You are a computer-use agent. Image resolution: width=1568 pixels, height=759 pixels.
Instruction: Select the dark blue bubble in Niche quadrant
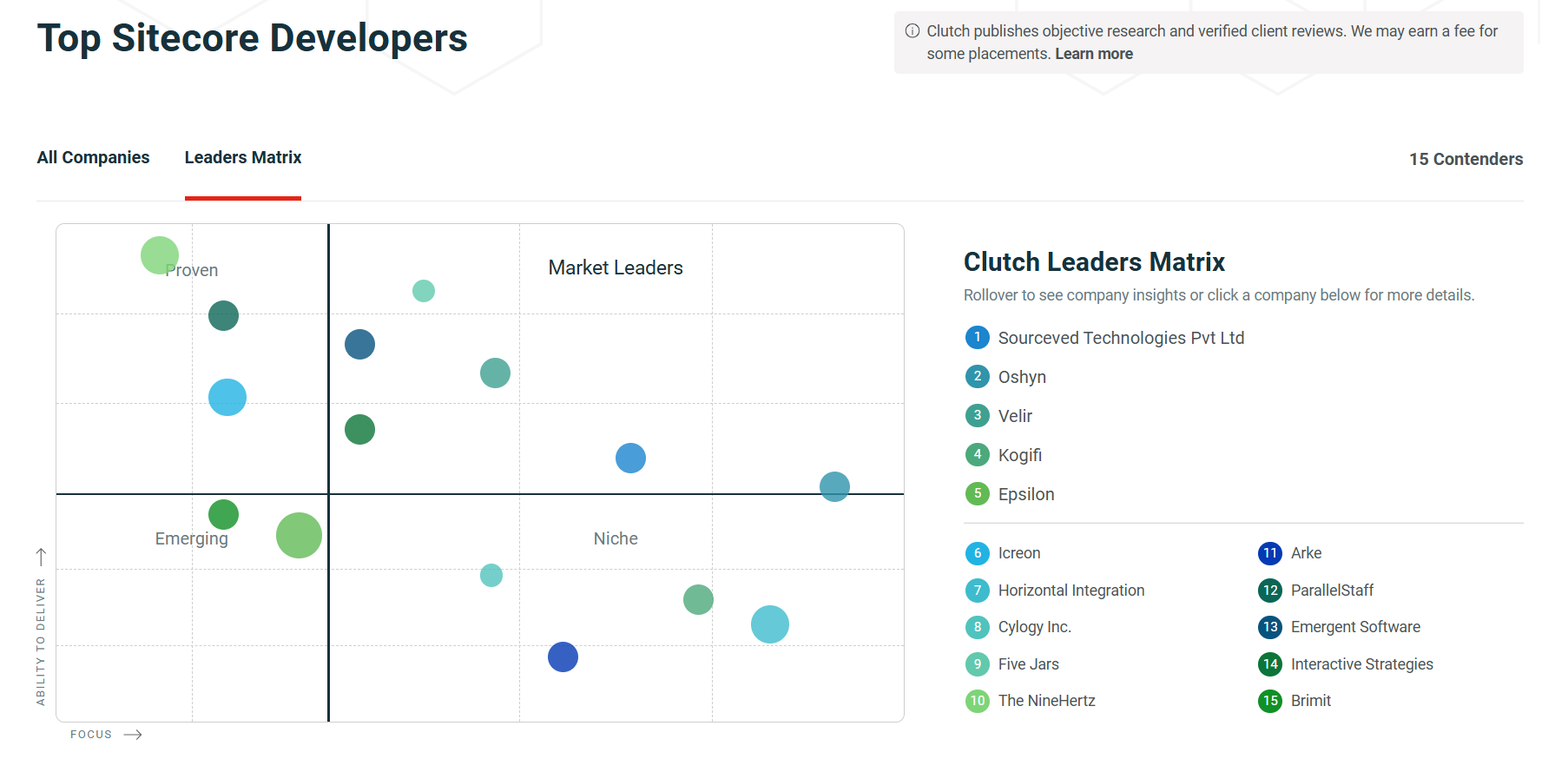(x=563, y=657)
